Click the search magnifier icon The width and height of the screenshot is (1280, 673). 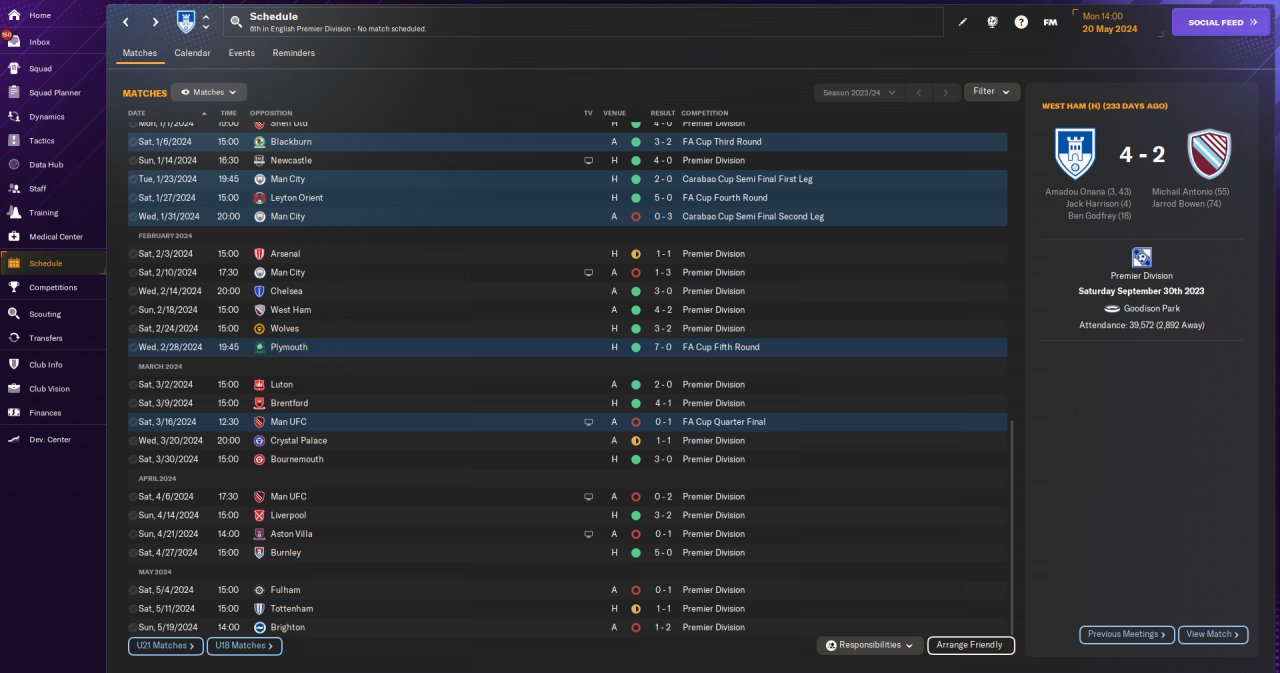tap(236, 21)
